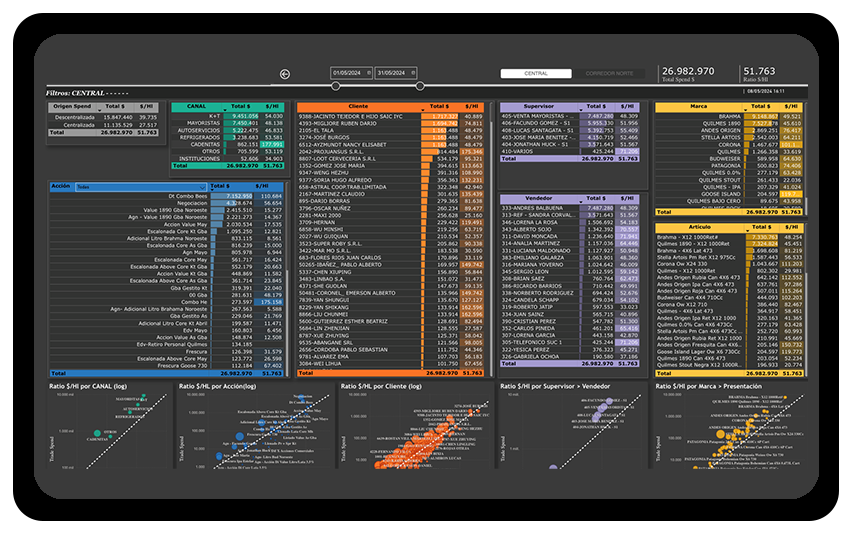This screenshot has width=852, height=533.
Task: Select the PATAGONIA brand row
Action: (729, 166)
